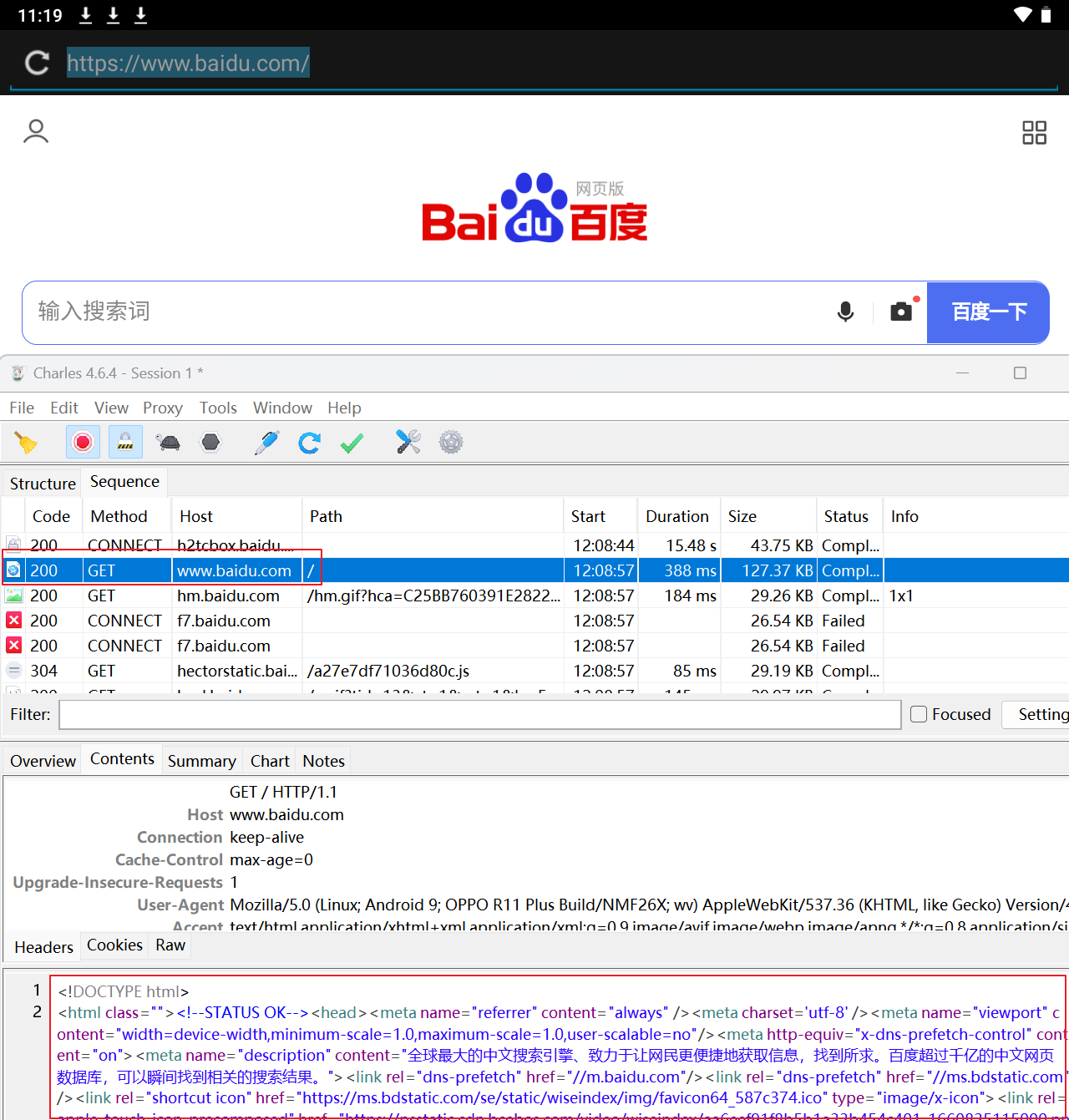Switch to the Notes tab
The width and height of the screenshot is (1069, 1120).
[x=323, y=761]
